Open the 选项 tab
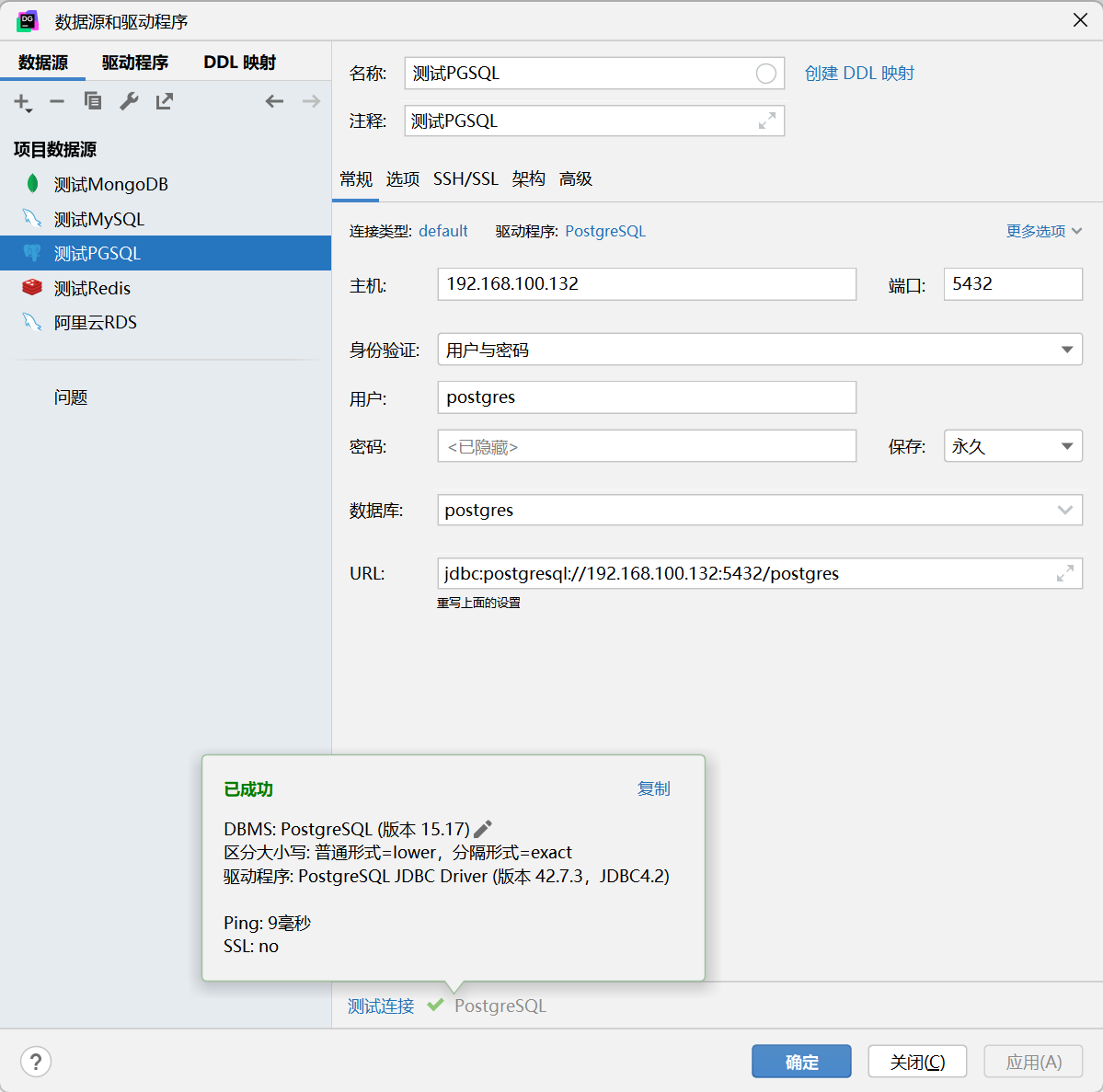Screen dimensions: 1103x1092 coord(402,179)
